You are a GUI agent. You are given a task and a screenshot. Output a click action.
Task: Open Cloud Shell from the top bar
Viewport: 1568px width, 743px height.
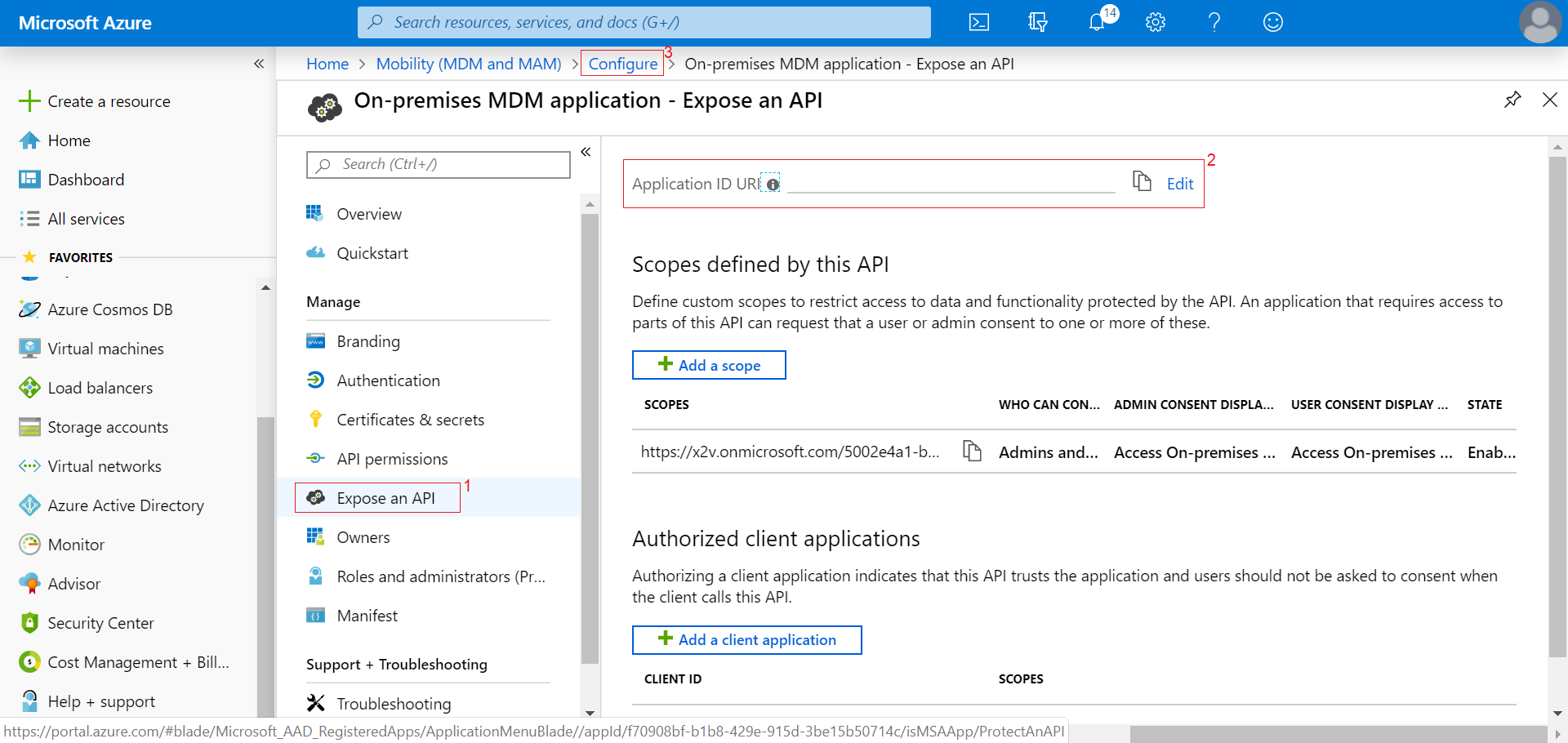coord(978,23)
